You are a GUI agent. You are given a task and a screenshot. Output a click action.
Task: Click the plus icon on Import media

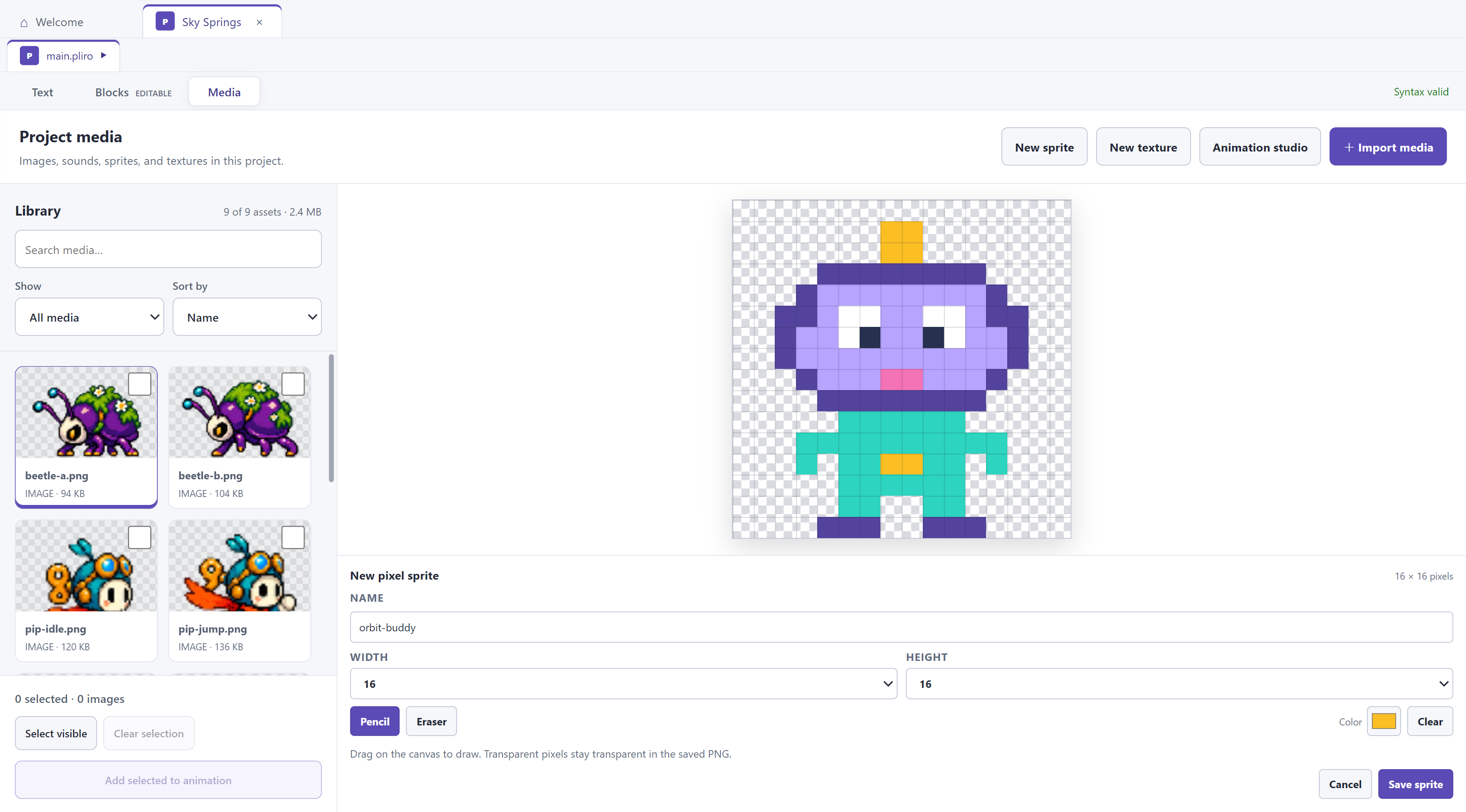pyautogui.click(x=1348, y=148)
